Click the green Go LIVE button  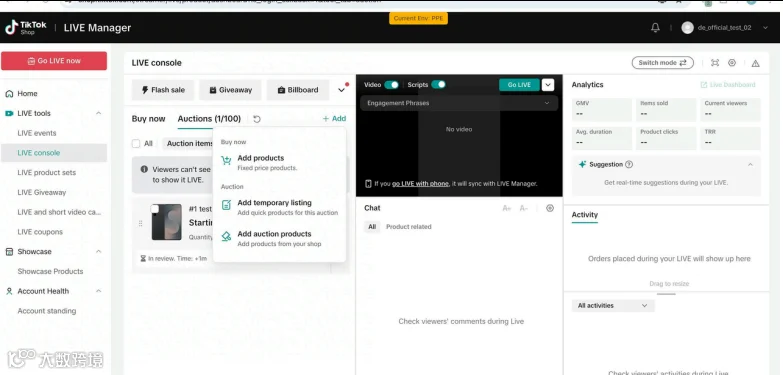coord(519,85)
